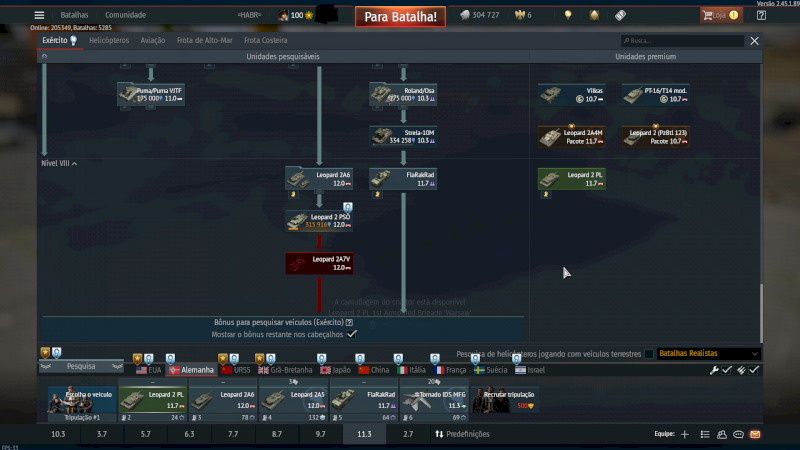Enable helicopter research with ground vehicles checkbox
The height and width of the screenshot is (450, 800).
[x=649, y=354]
